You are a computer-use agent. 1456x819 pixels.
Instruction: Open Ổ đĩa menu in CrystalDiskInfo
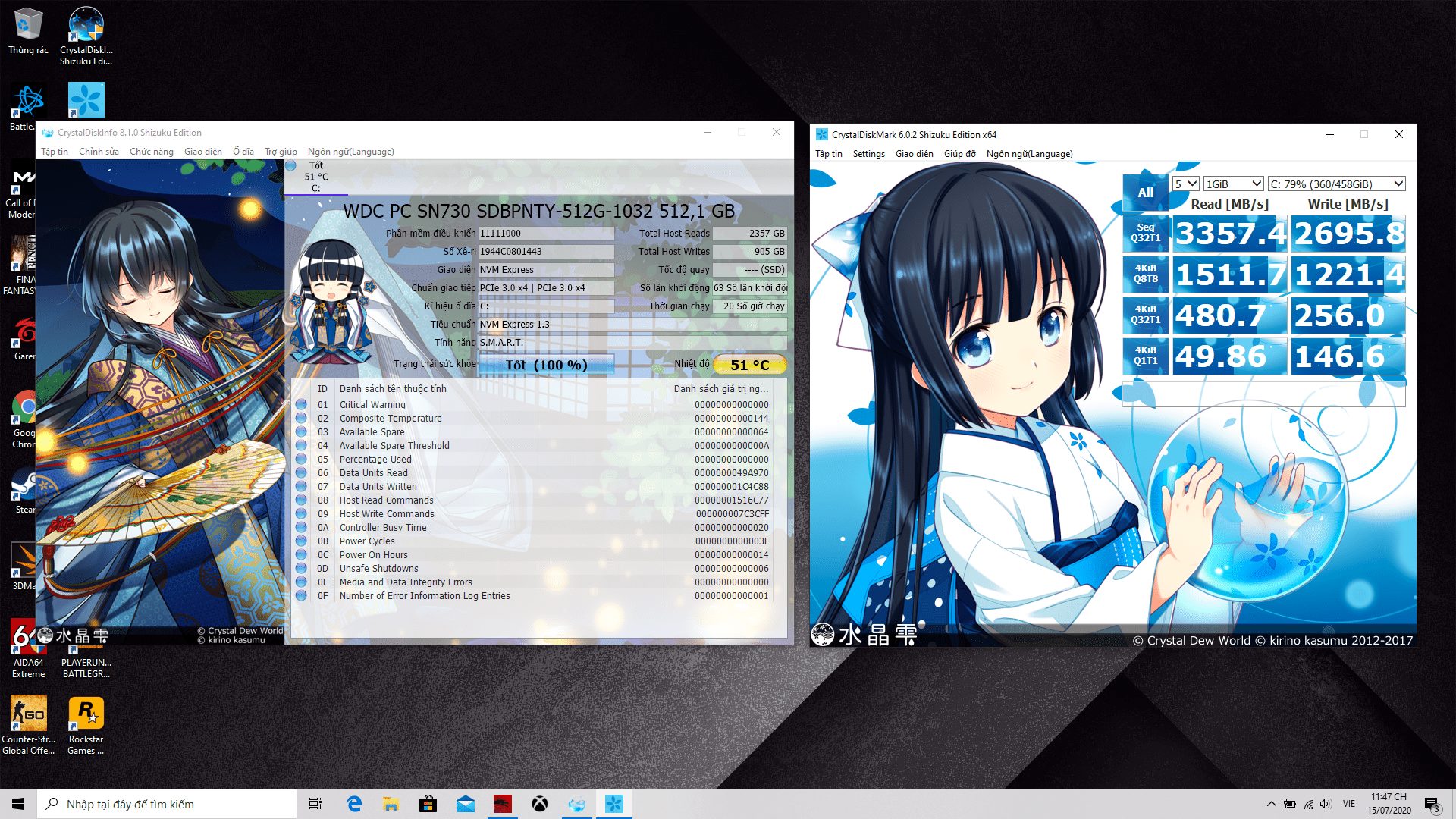coord(243,152)
